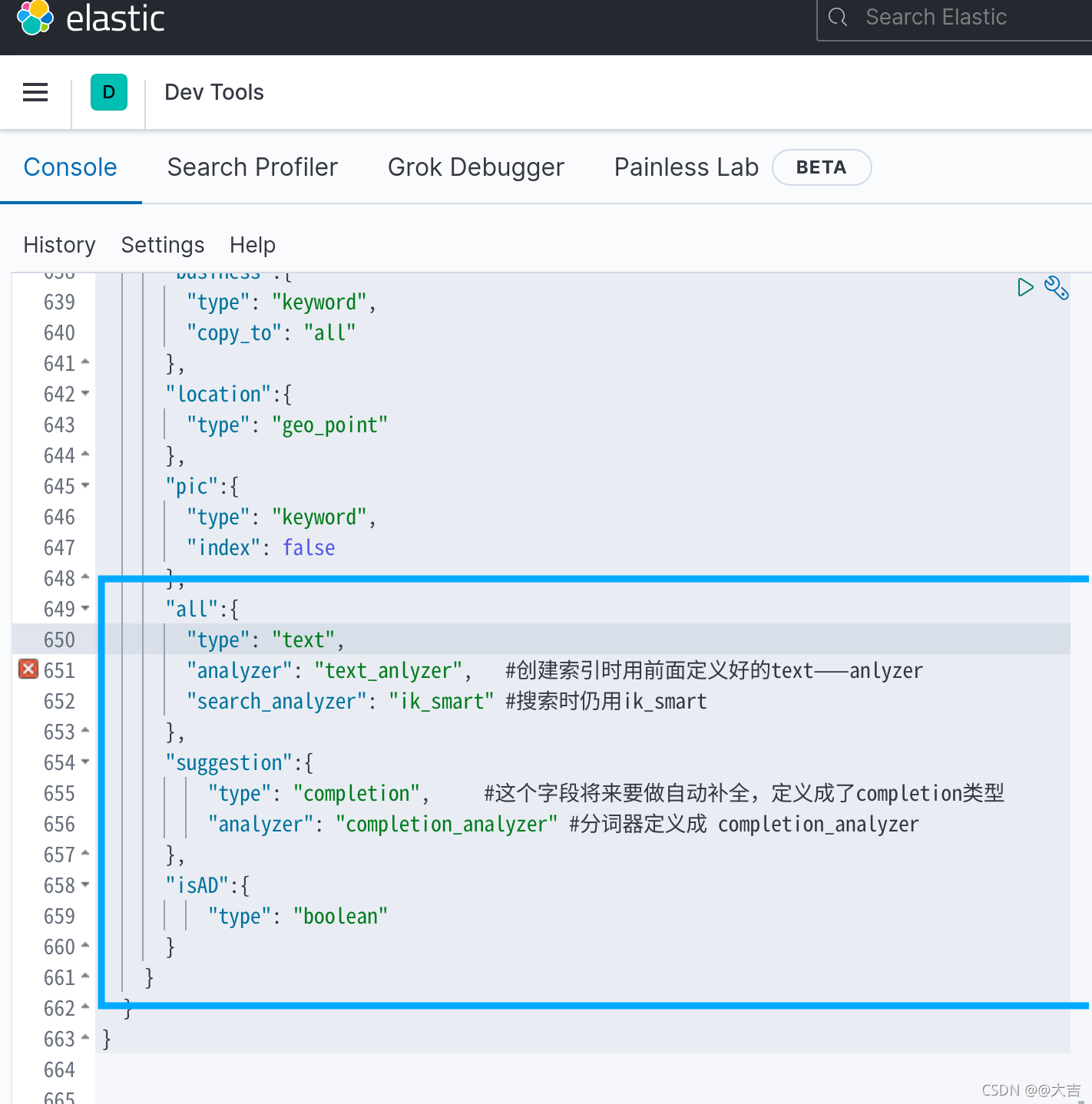Screen dimensions: 1092x1104
Task: Click the "completion_analyzer" value
Action: 447,825
